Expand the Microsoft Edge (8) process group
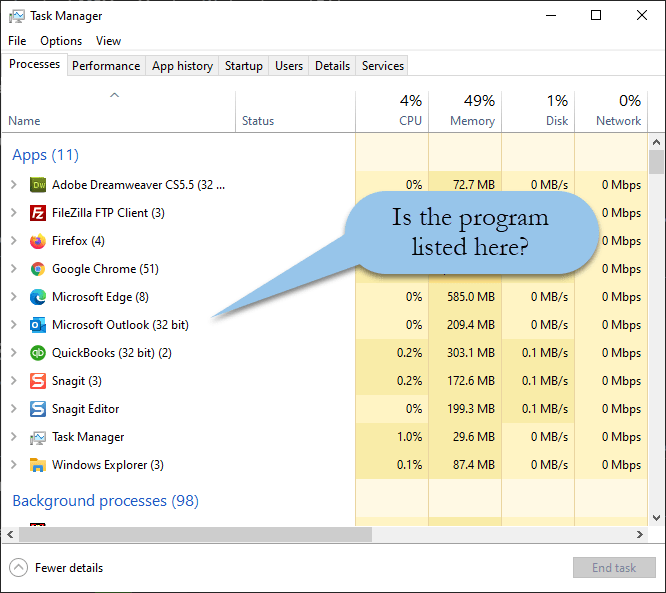Image resolution: width=666 pixels, height=593 pixels. tap(14, 297)
